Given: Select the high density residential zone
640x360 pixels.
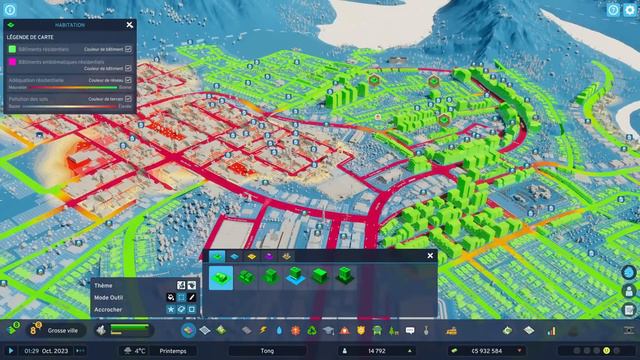Looking at the screenshot, I should (x=344, y=277).
